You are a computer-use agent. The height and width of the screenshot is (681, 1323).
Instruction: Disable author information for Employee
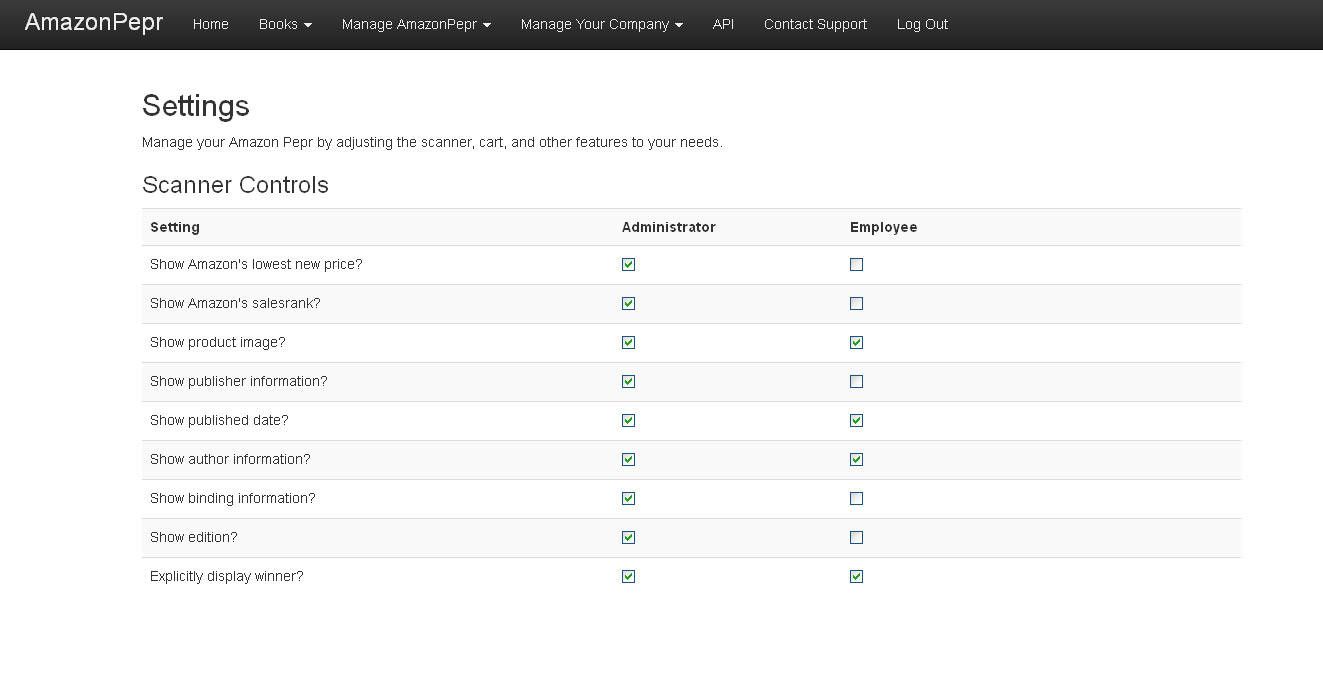pos(856,460)
